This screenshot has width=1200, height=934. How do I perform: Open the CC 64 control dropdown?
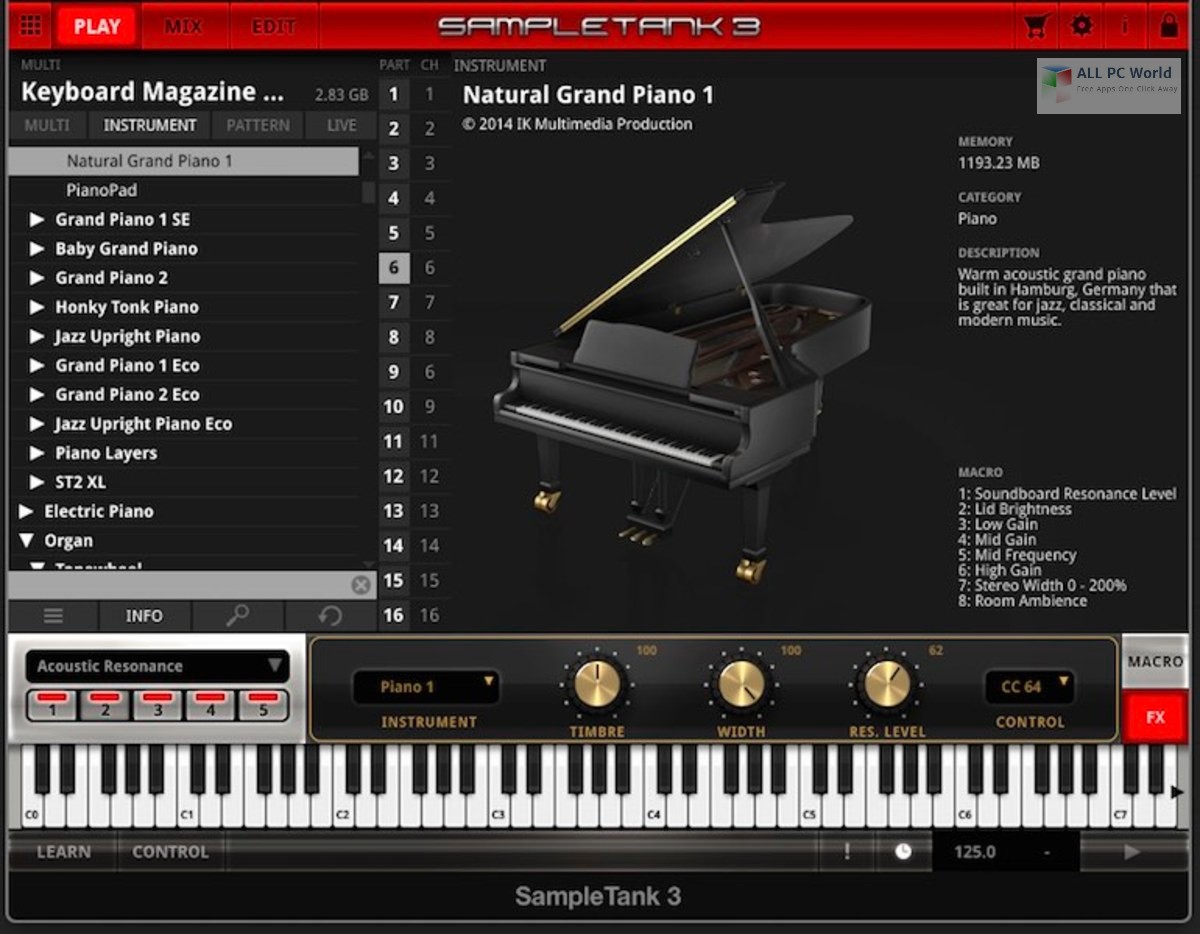(x=1030, y=687)
